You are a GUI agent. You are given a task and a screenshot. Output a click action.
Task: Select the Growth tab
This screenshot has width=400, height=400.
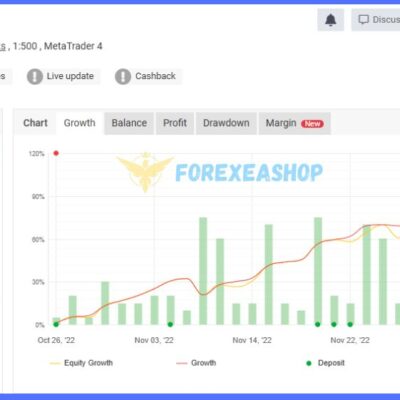[x=80, y=123]
